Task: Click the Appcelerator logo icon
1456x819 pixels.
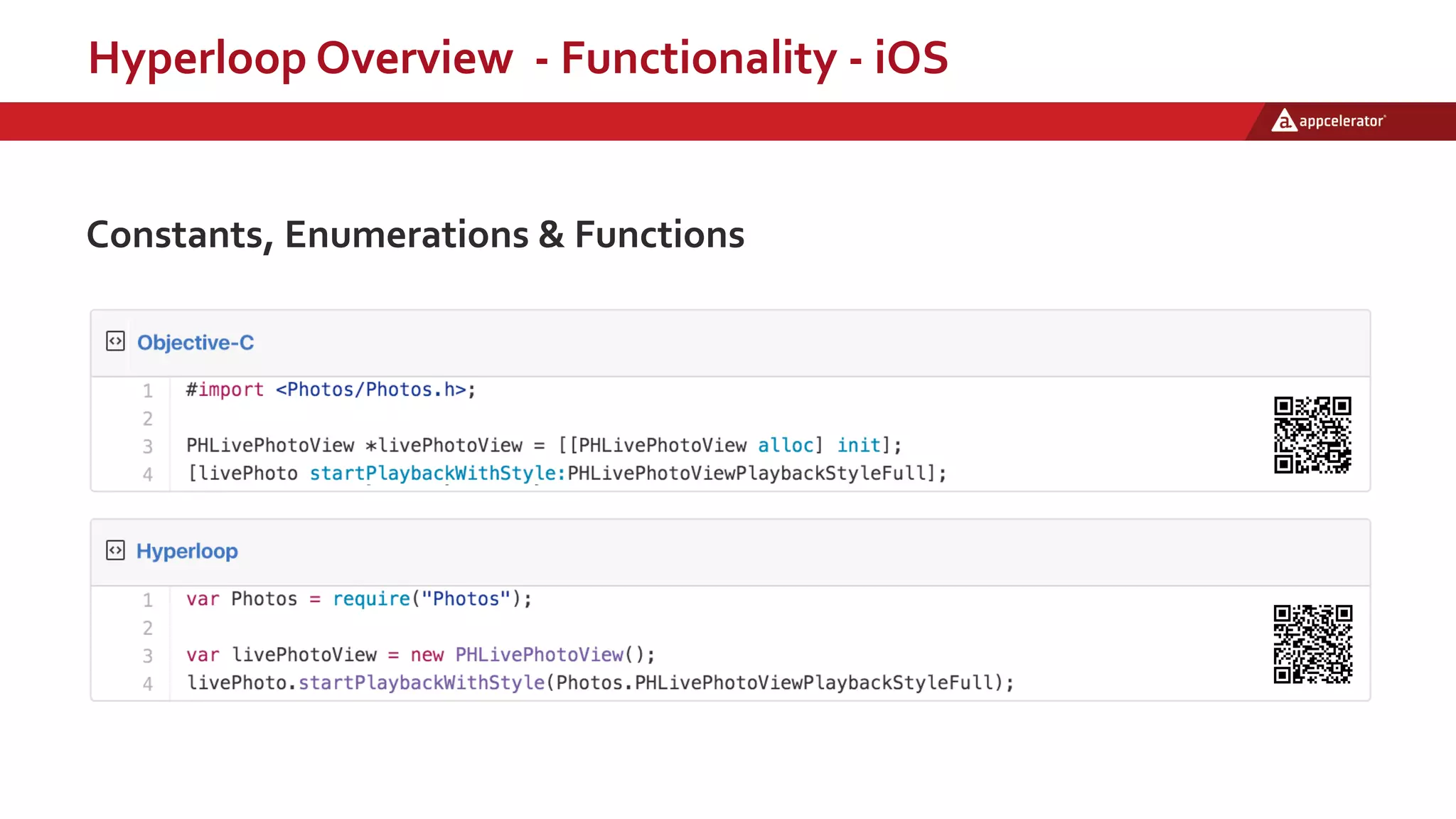Action: click(x=1283, y=120)
